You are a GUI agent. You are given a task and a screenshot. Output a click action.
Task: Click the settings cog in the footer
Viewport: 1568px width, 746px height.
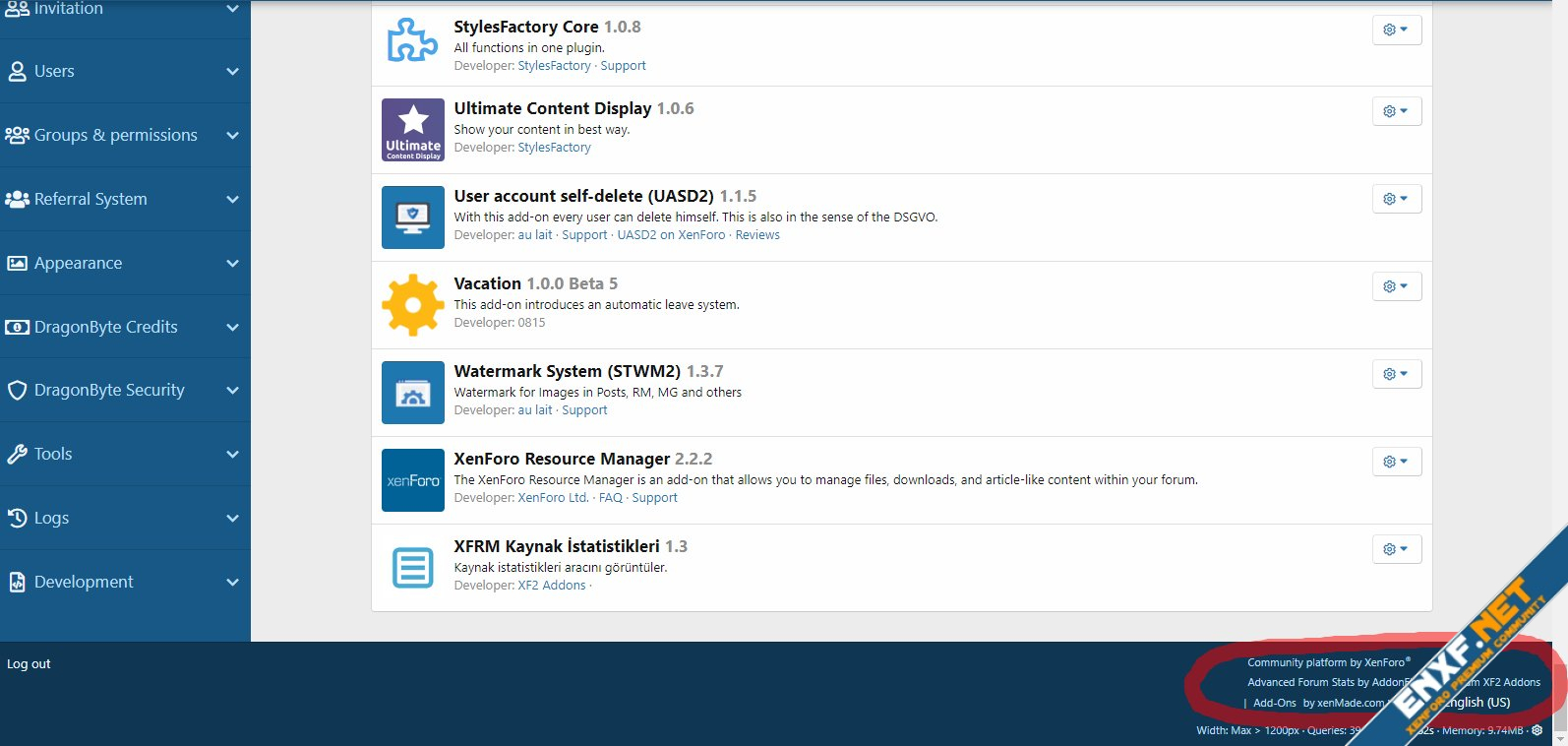coord(1537,730)
